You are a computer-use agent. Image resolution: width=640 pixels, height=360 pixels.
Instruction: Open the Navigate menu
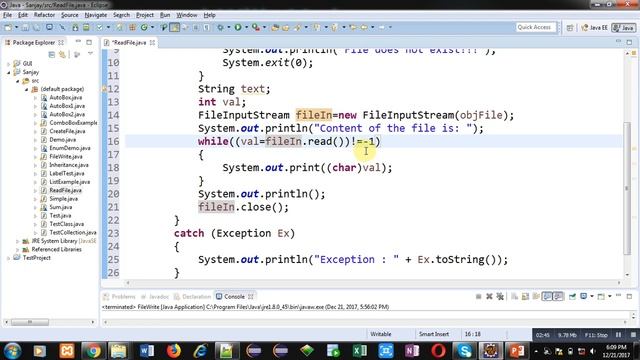click(96, 15)
